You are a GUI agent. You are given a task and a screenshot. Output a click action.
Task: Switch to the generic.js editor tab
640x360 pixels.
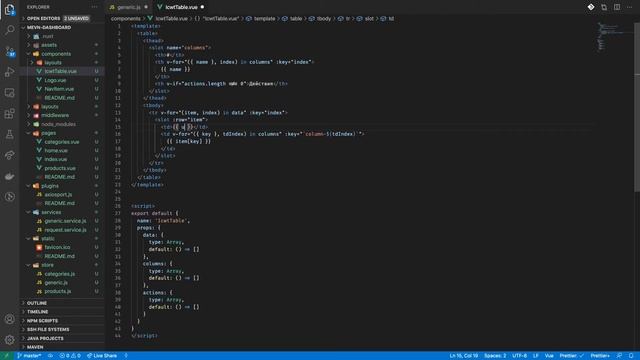pyautogui.click(x=129, y=7)
